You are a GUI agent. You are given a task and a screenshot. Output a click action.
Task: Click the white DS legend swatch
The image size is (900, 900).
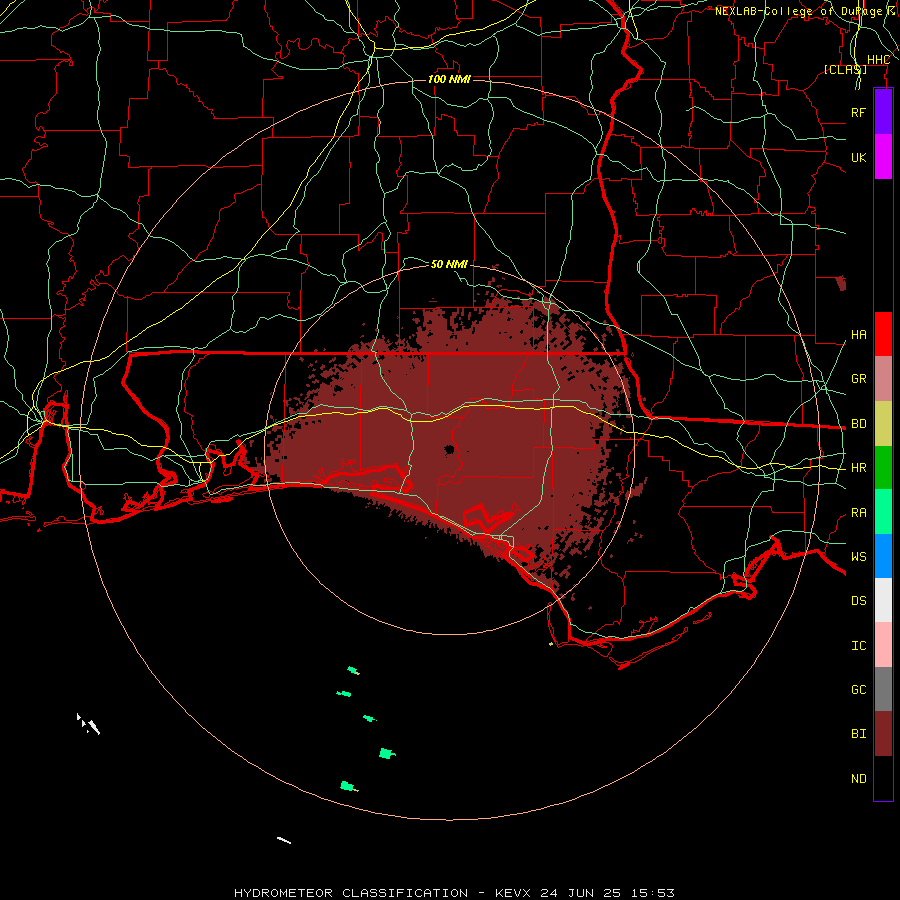pyautogui.click(x=883, y=600)
